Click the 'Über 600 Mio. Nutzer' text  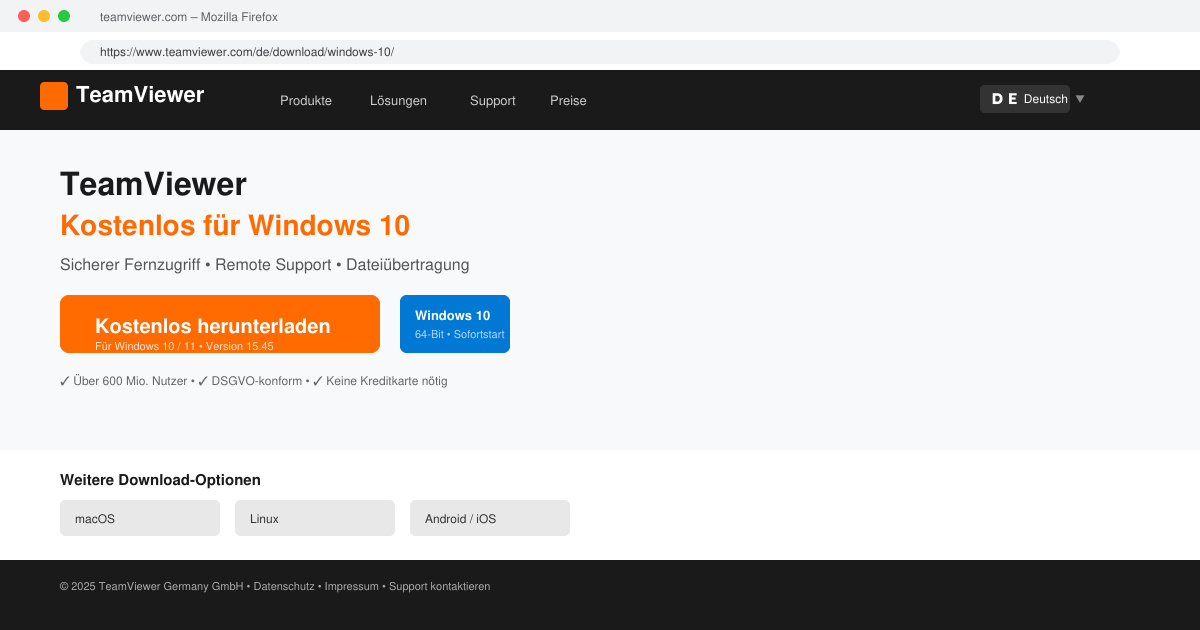(x=130, y=381)
